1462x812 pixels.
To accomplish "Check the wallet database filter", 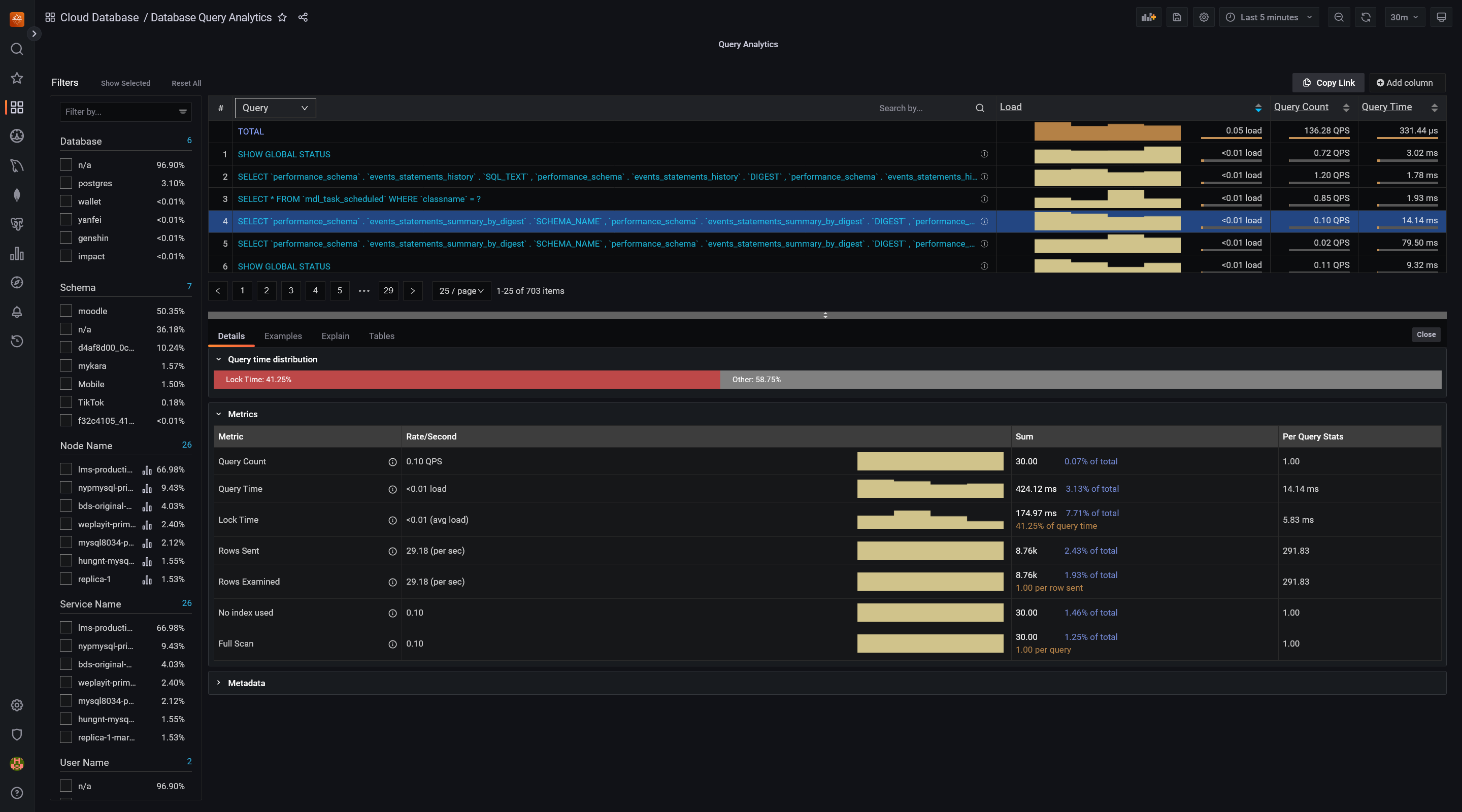I will point(66,201).
